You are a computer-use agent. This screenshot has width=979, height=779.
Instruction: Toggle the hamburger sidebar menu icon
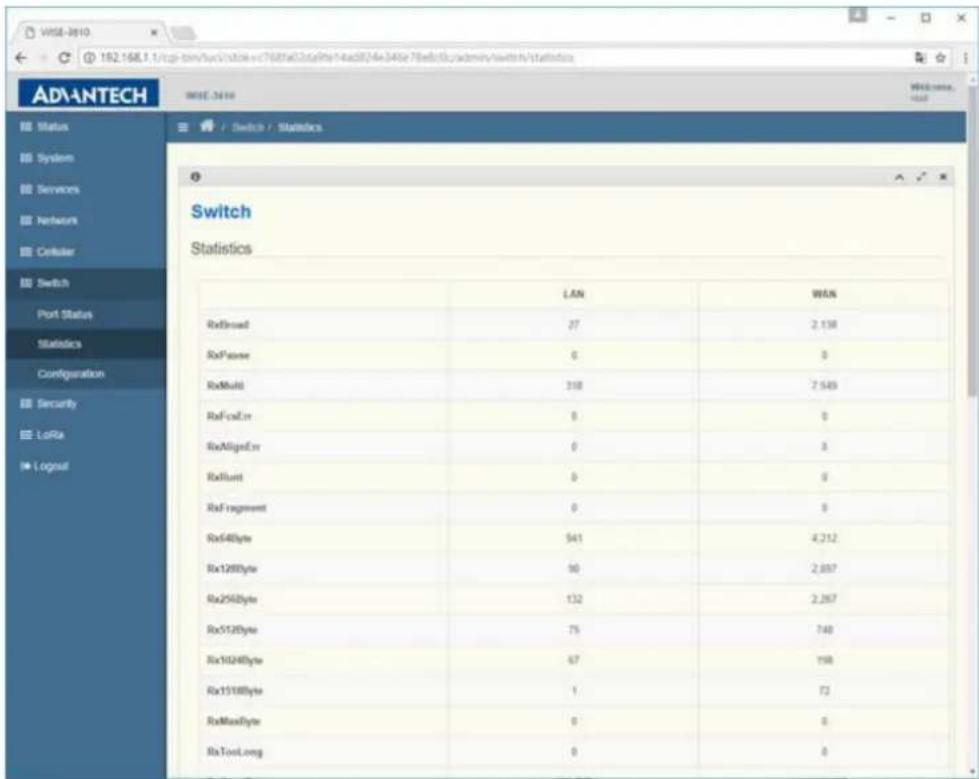click(183, 127)
